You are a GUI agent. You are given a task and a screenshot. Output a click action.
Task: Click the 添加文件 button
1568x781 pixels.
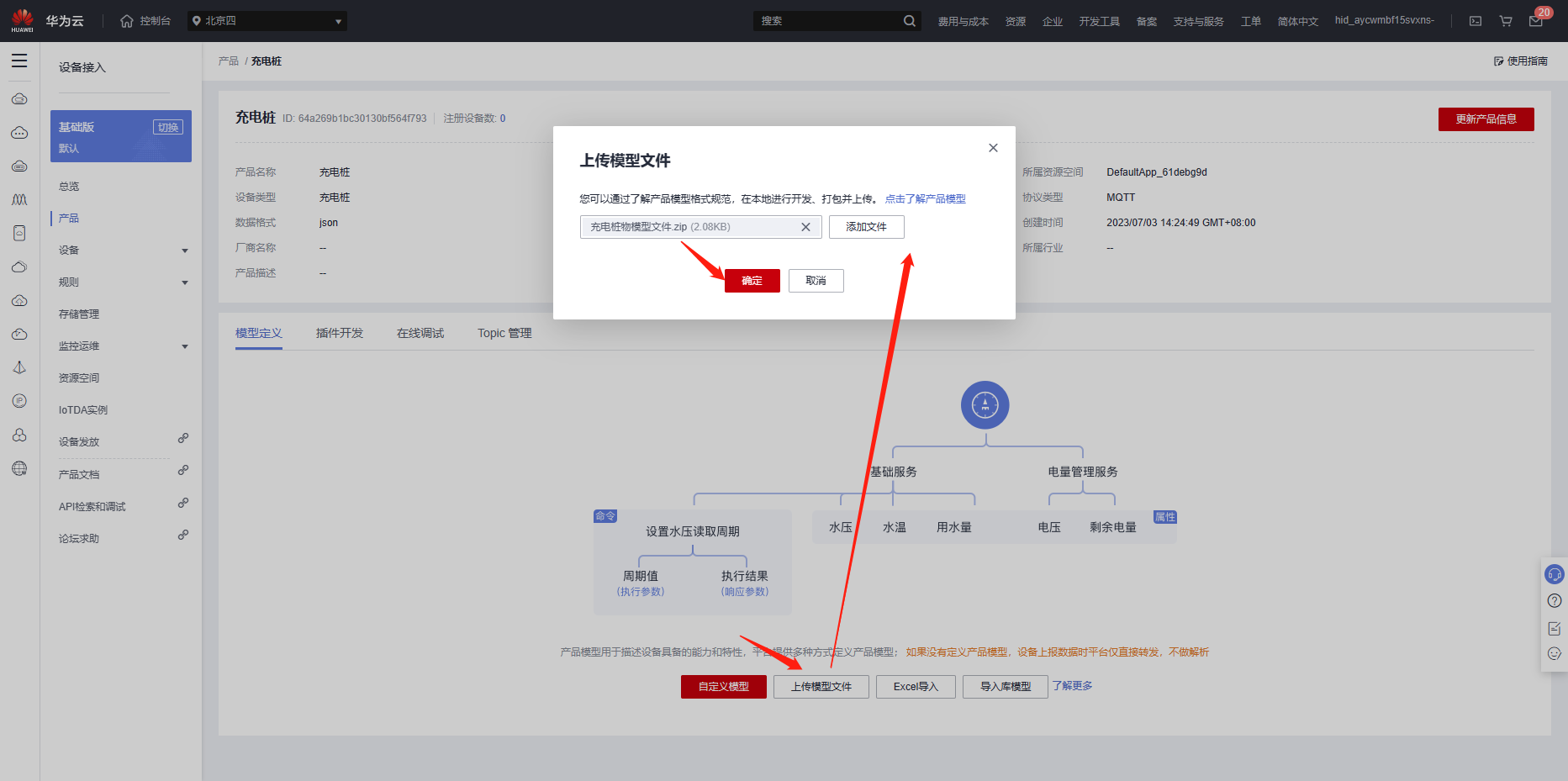(x=867, y=227)
